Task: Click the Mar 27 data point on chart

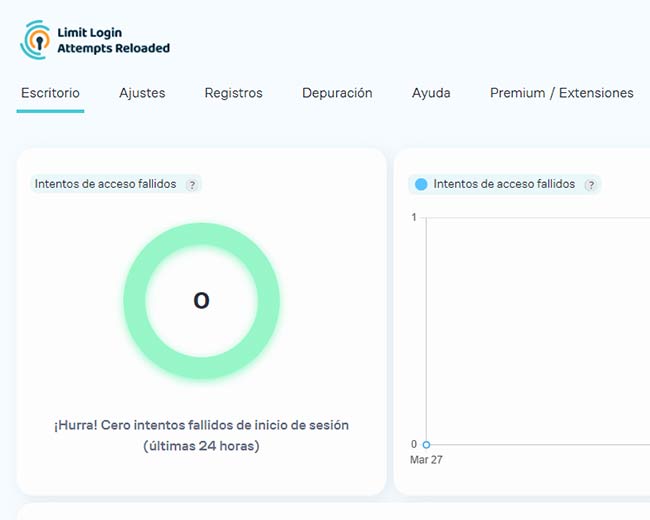Action: 426,445
